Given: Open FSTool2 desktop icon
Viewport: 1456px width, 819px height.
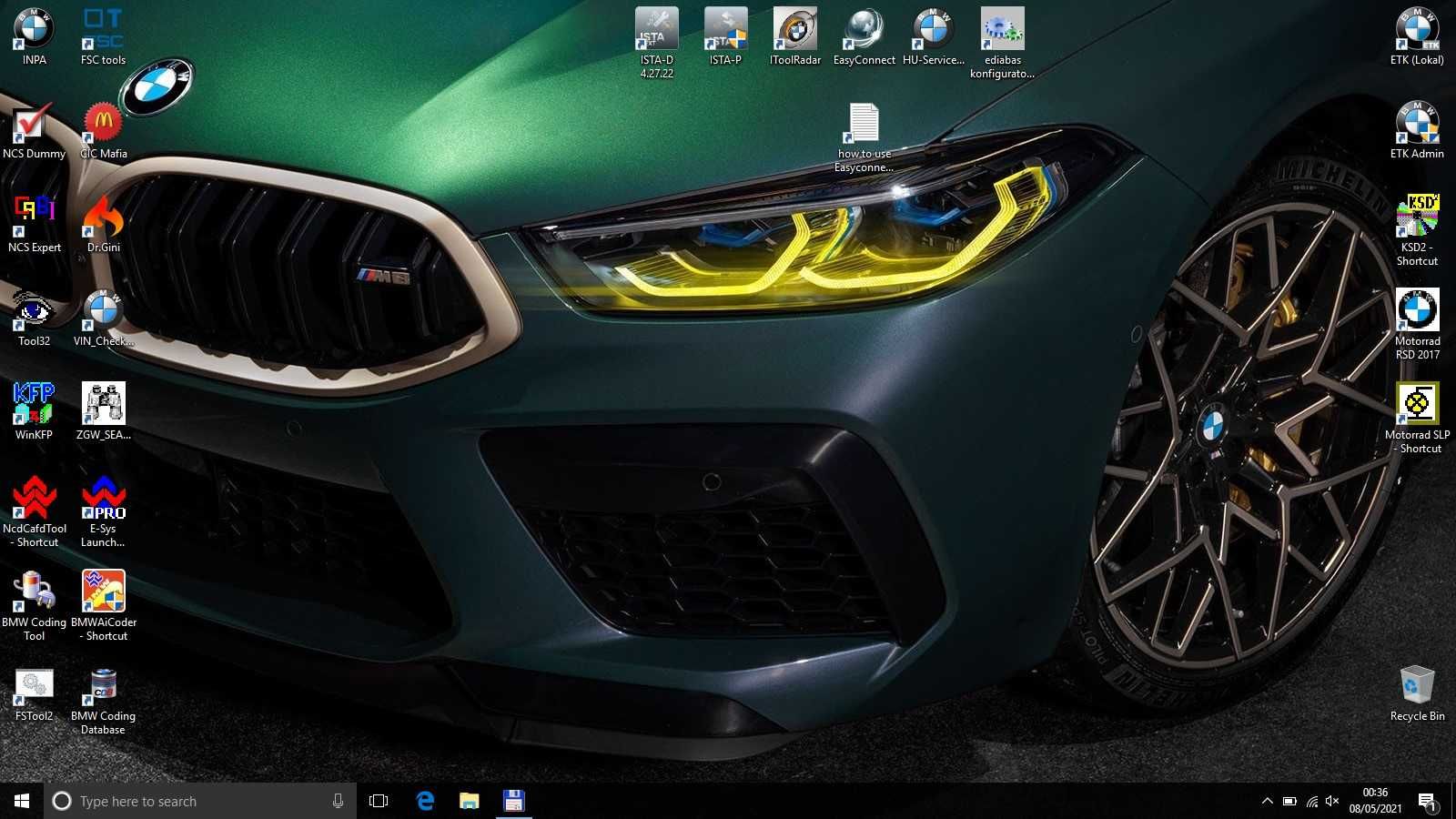Looking at the screenshot, I should [x=34, y=694].
